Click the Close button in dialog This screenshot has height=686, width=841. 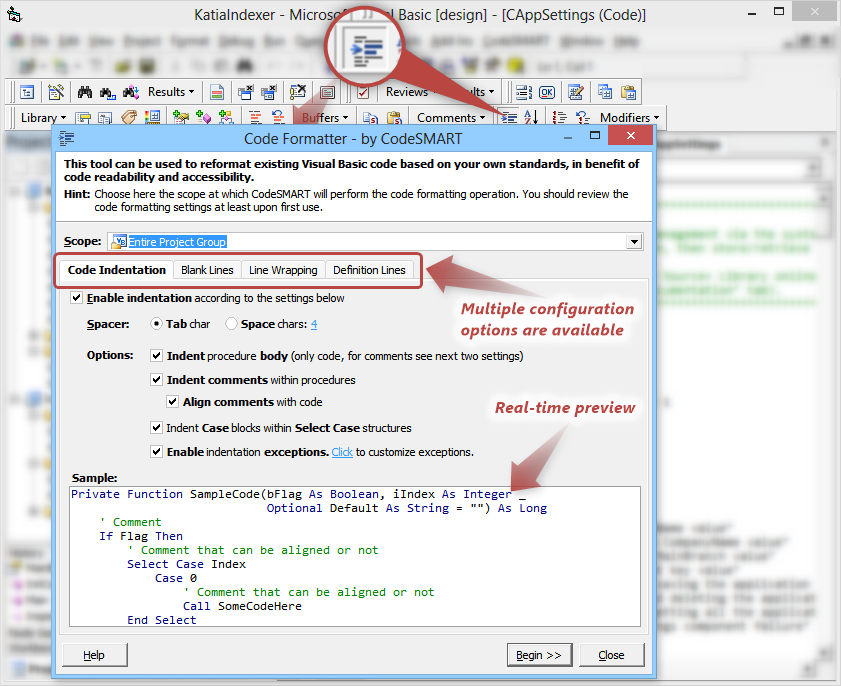click(611, 655)
